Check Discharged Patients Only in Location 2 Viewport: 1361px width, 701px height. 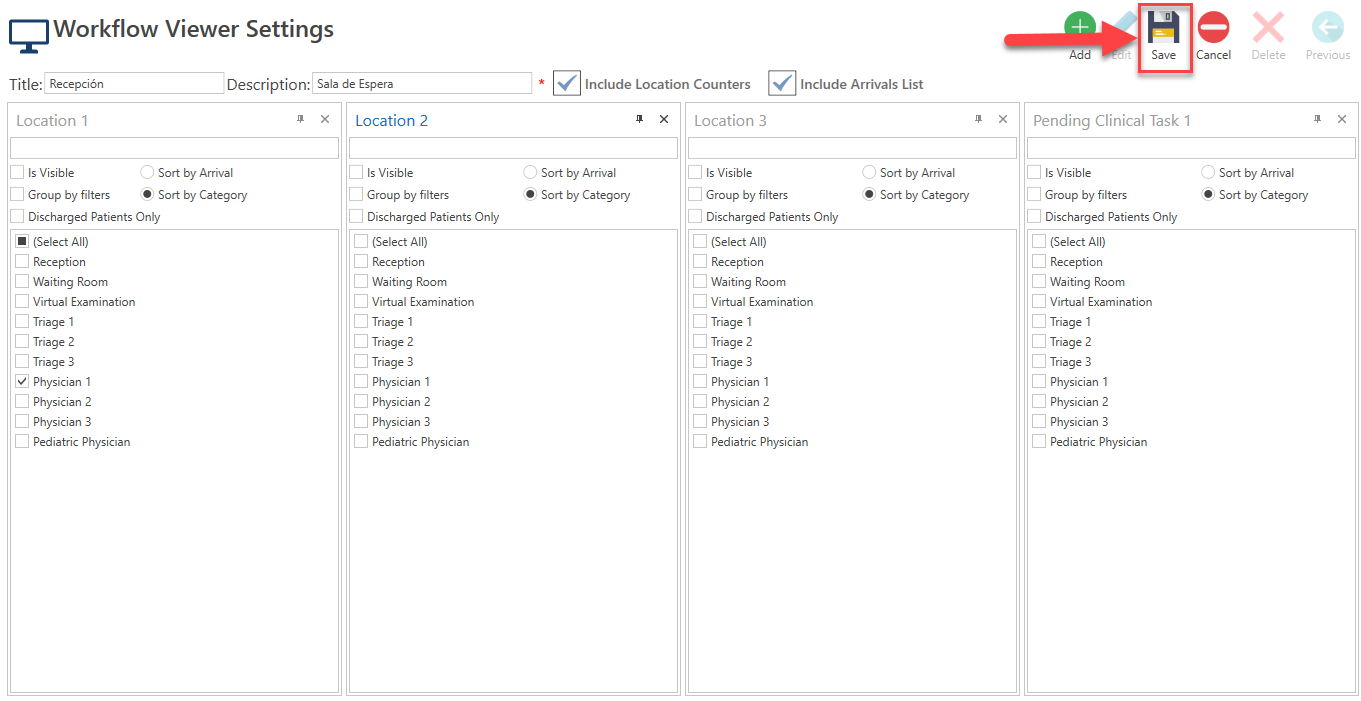(x=356, y=216)
